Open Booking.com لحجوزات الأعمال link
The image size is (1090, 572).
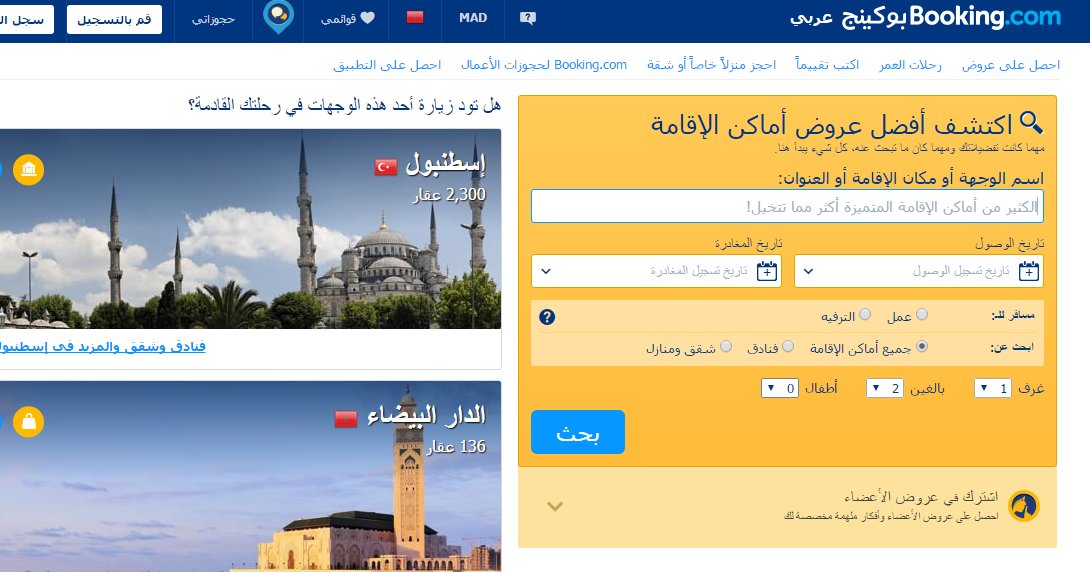[544, 65]
